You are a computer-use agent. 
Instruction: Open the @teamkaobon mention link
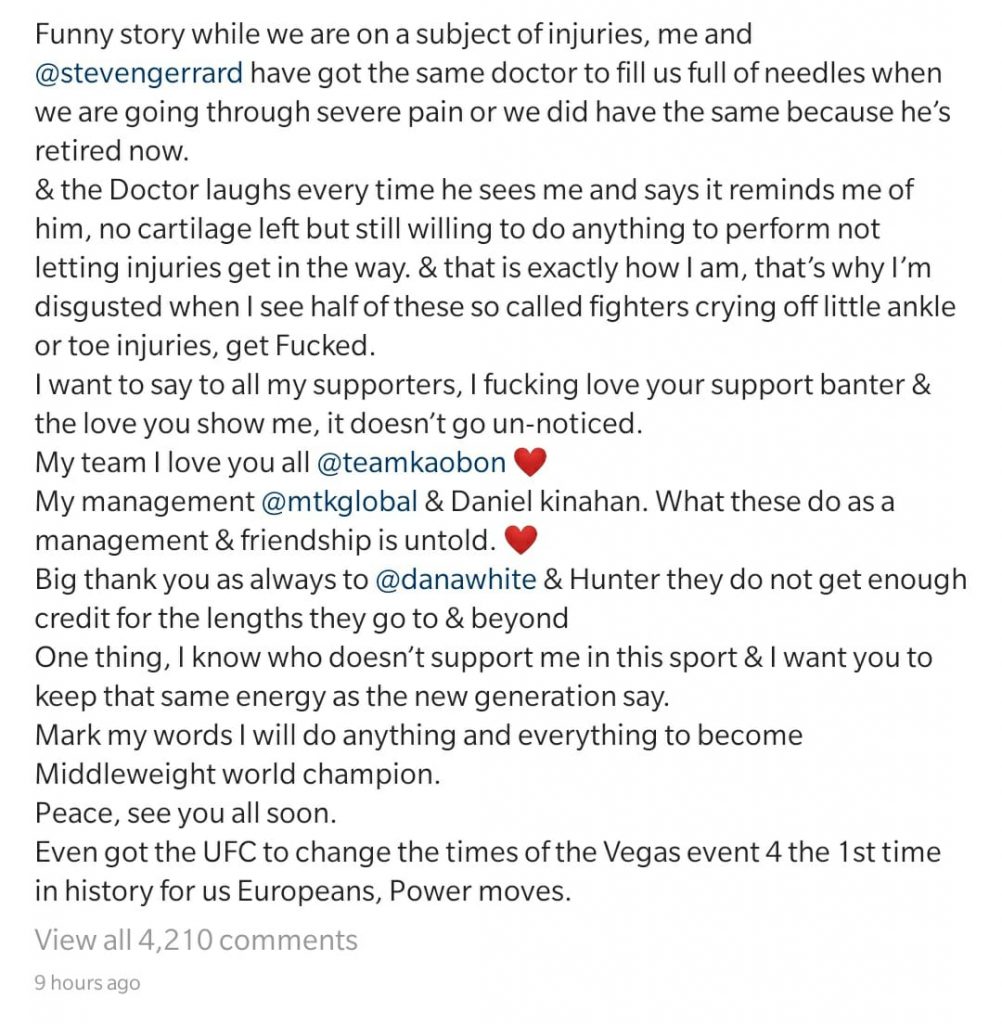click(x=412, y=462)
